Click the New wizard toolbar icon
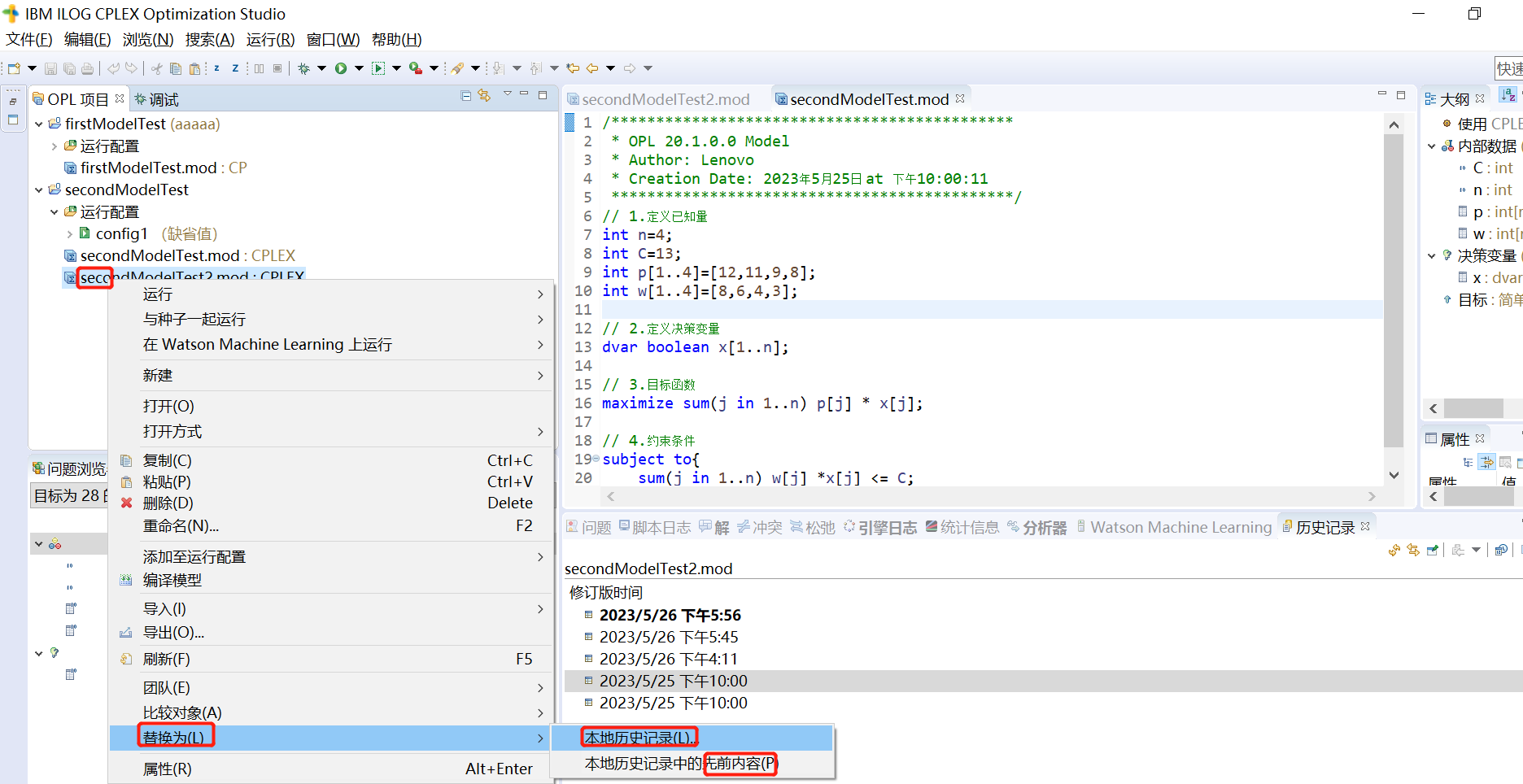This screenshot has width=1523, height=784. (14, 68)
